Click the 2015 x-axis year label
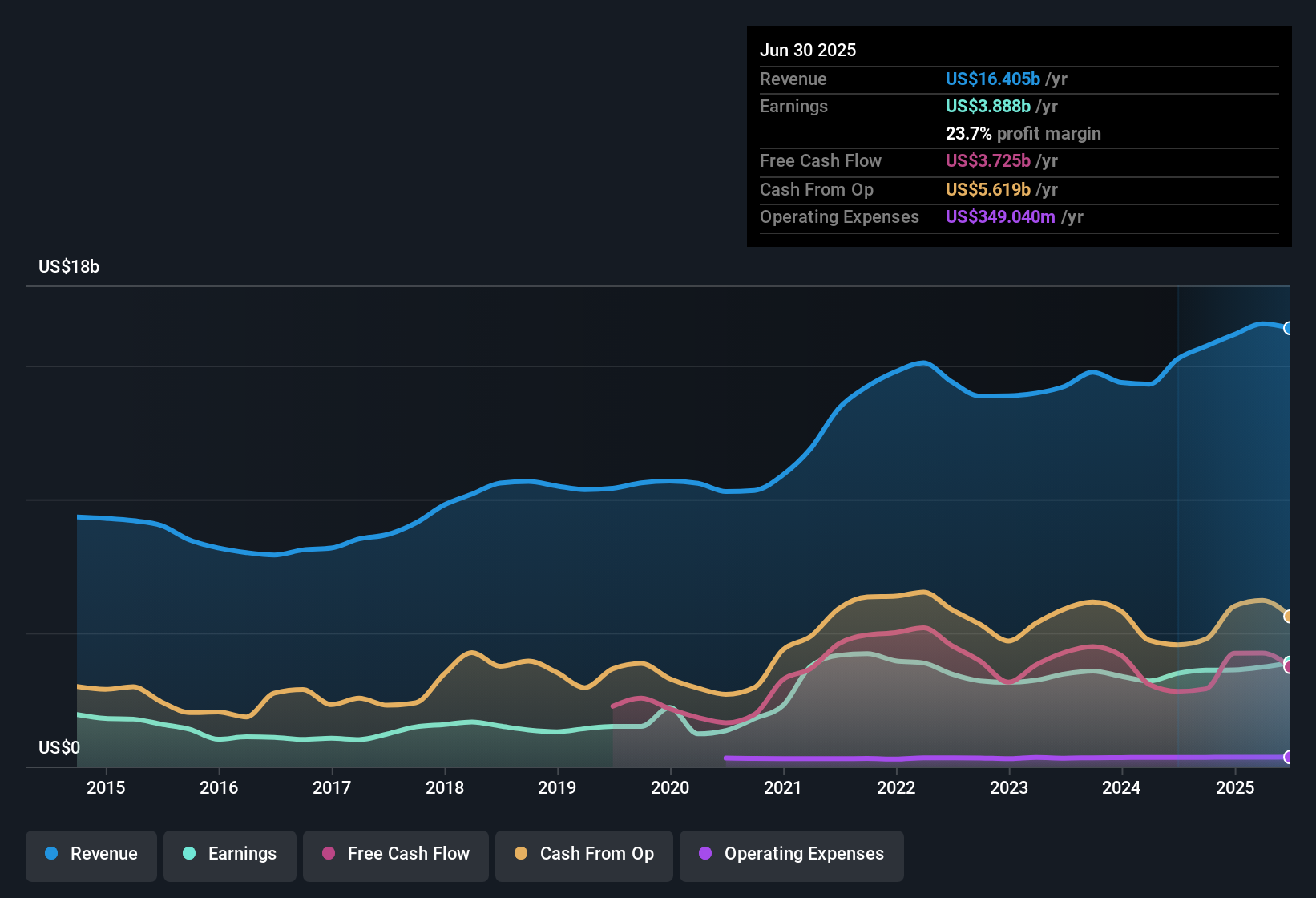The height and width of the screenshot is (898, 1316). tap(106, 787)
